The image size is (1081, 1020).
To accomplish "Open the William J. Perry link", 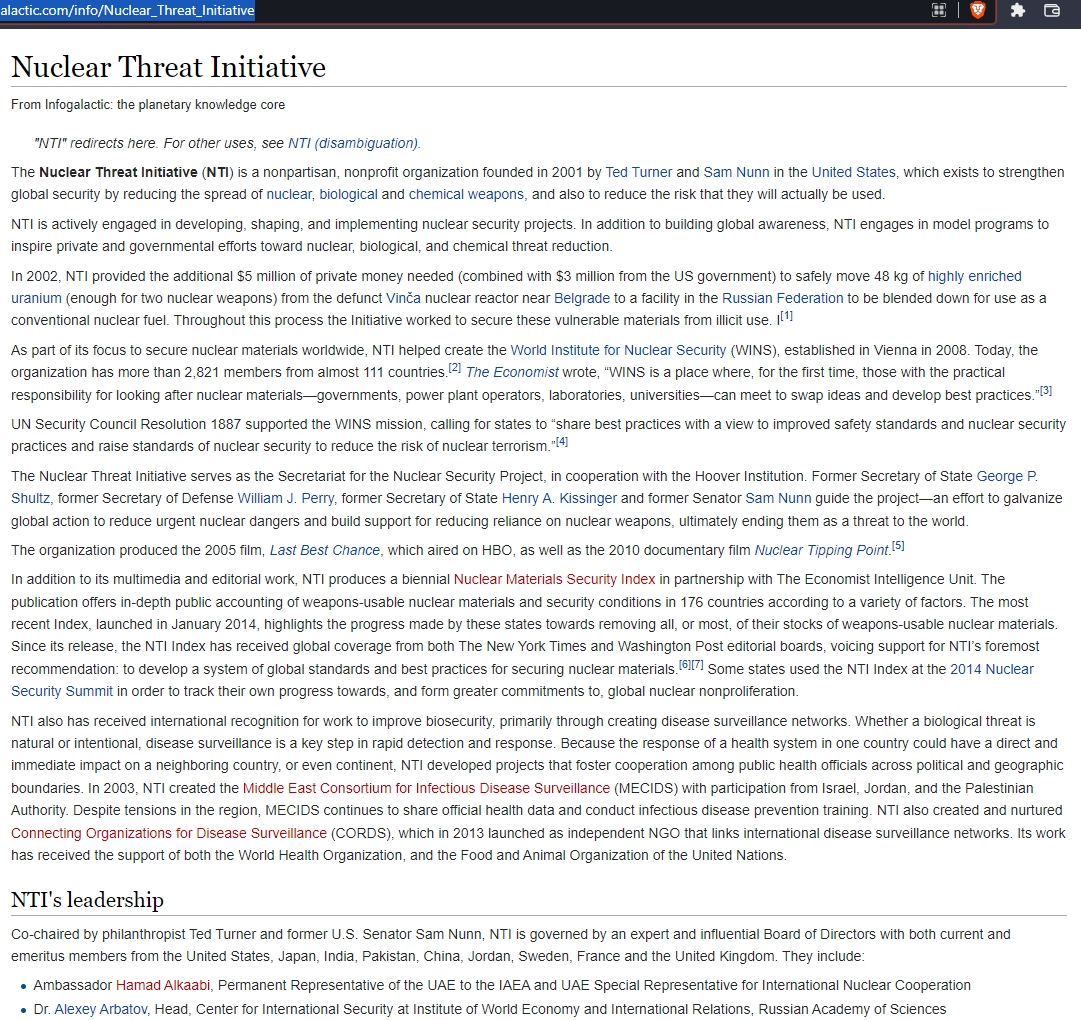I will pos(286,498).
